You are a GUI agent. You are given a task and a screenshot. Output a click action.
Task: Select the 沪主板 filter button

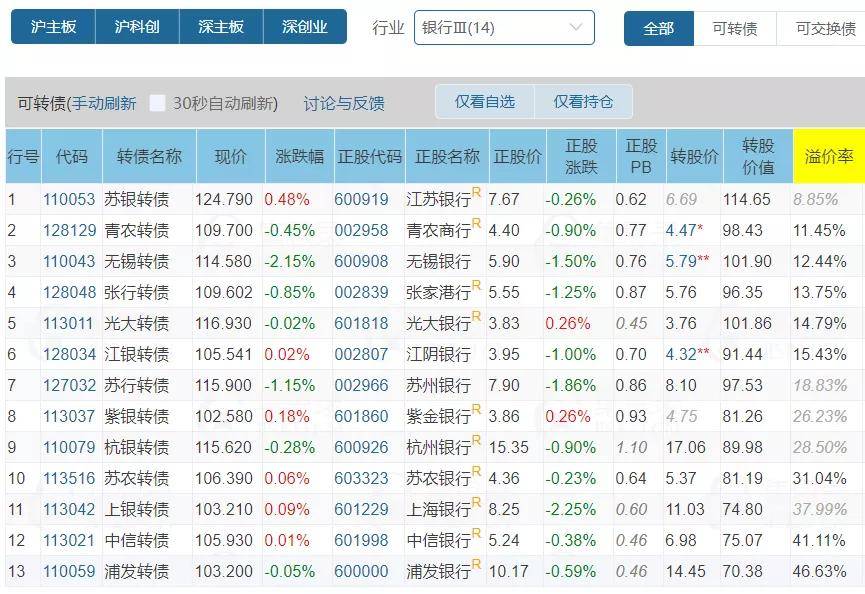click(53, 26)
